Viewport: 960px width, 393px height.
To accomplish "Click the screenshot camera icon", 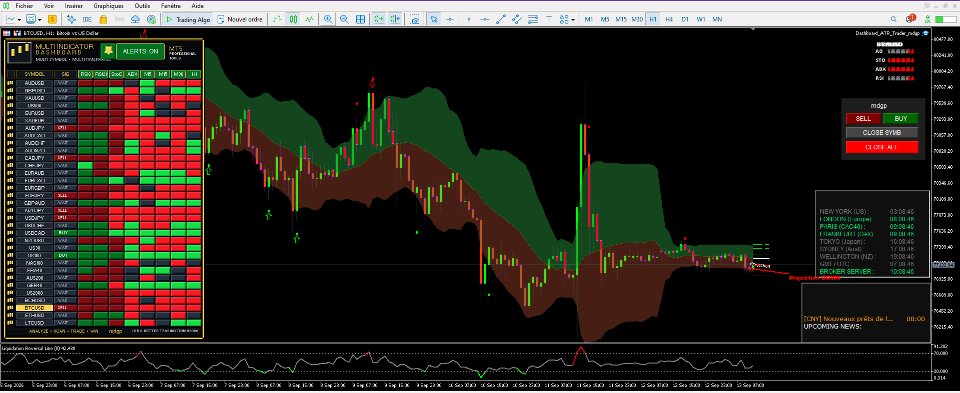I will [415, 20].
